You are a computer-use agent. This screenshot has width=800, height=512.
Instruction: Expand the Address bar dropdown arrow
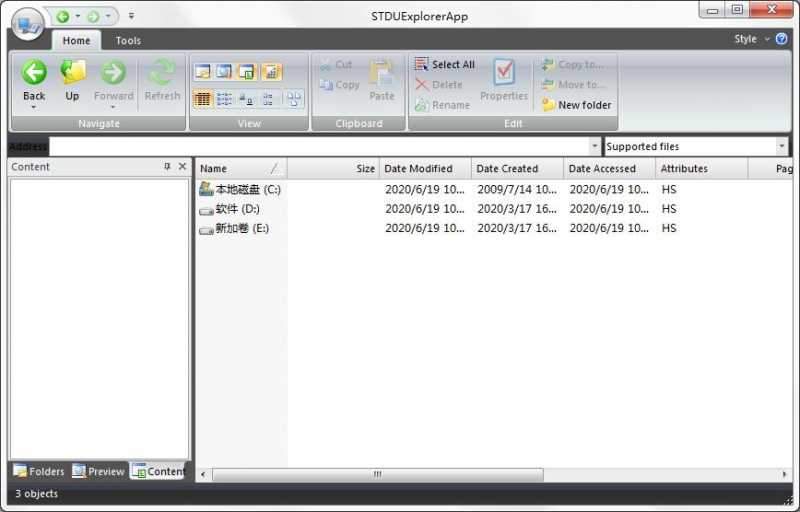594,146
